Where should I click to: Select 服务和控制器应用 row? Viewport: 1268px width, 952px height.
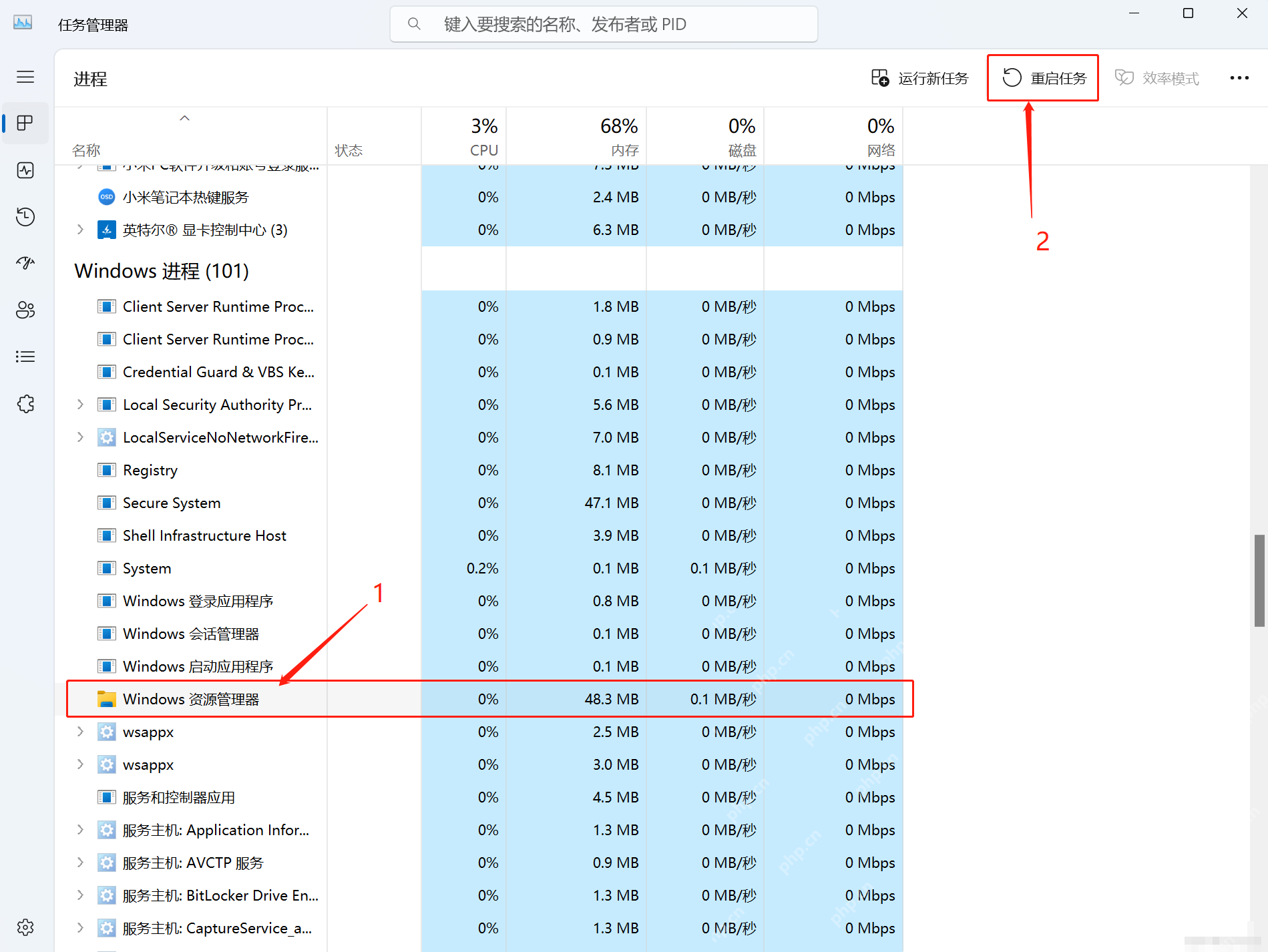479,797
